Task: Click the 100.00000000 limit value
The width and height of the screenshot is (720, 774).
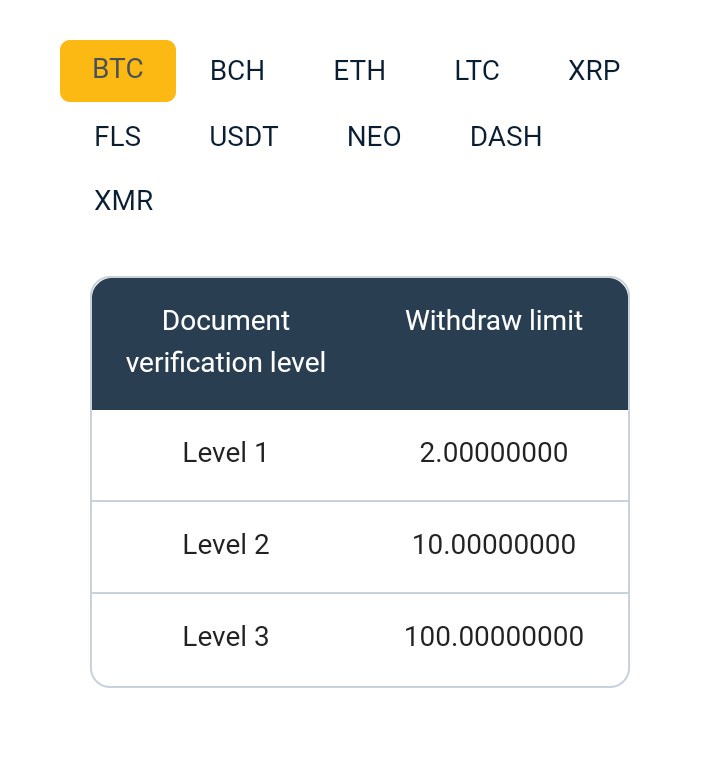Action: [493, 636]
